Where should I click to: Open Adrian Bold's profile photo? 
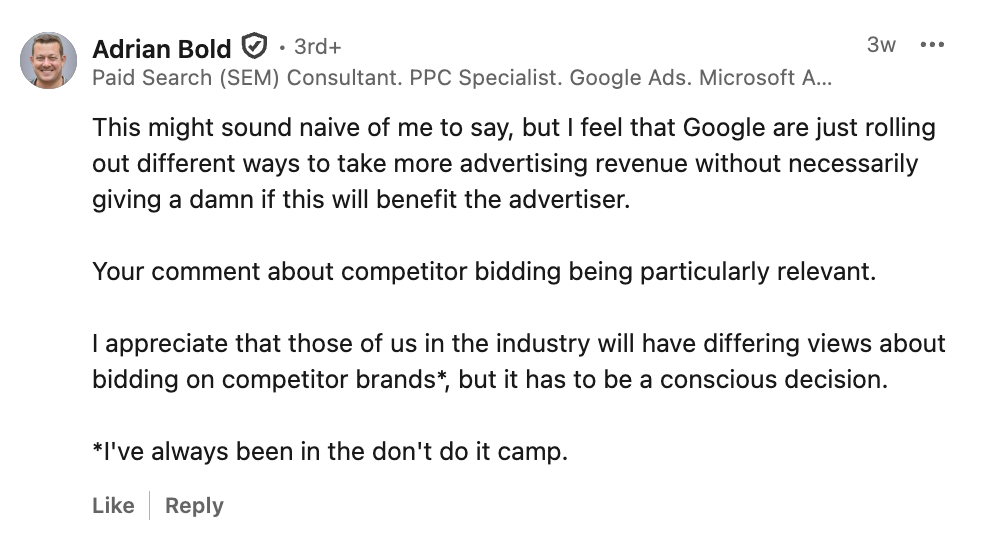[x=48, y=60]
